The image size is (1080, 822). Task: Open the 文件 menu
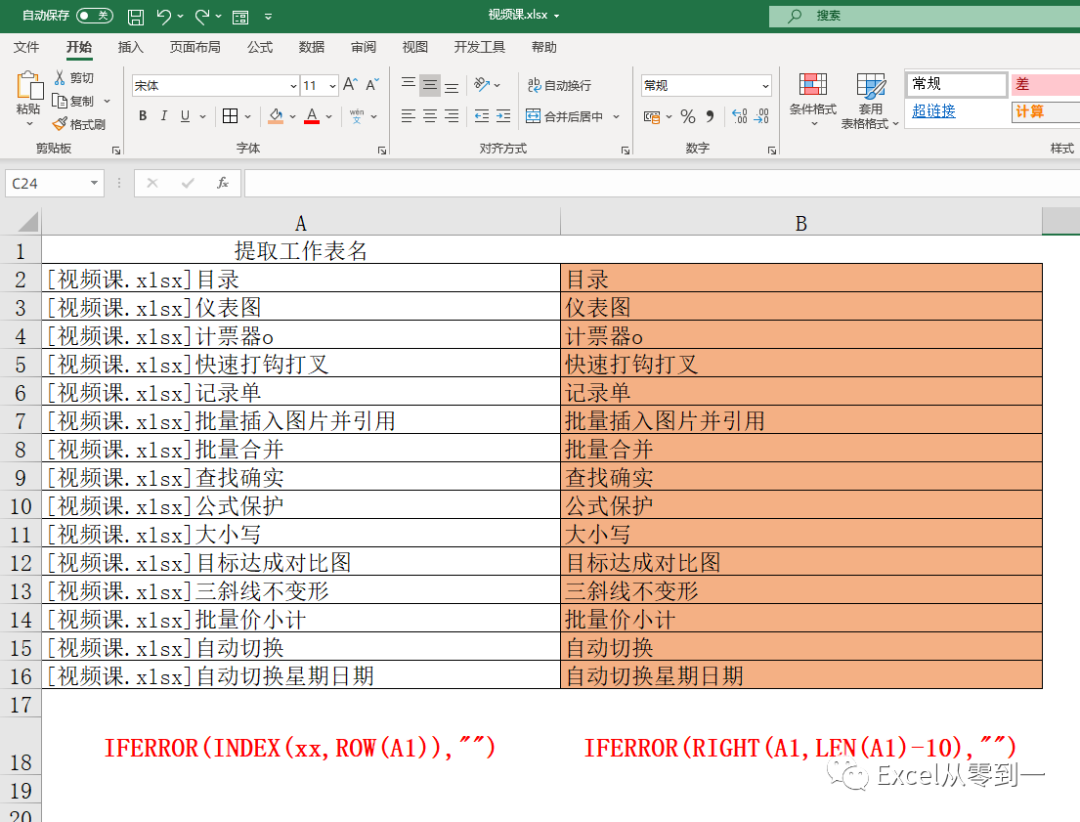[x=26, y=47]
